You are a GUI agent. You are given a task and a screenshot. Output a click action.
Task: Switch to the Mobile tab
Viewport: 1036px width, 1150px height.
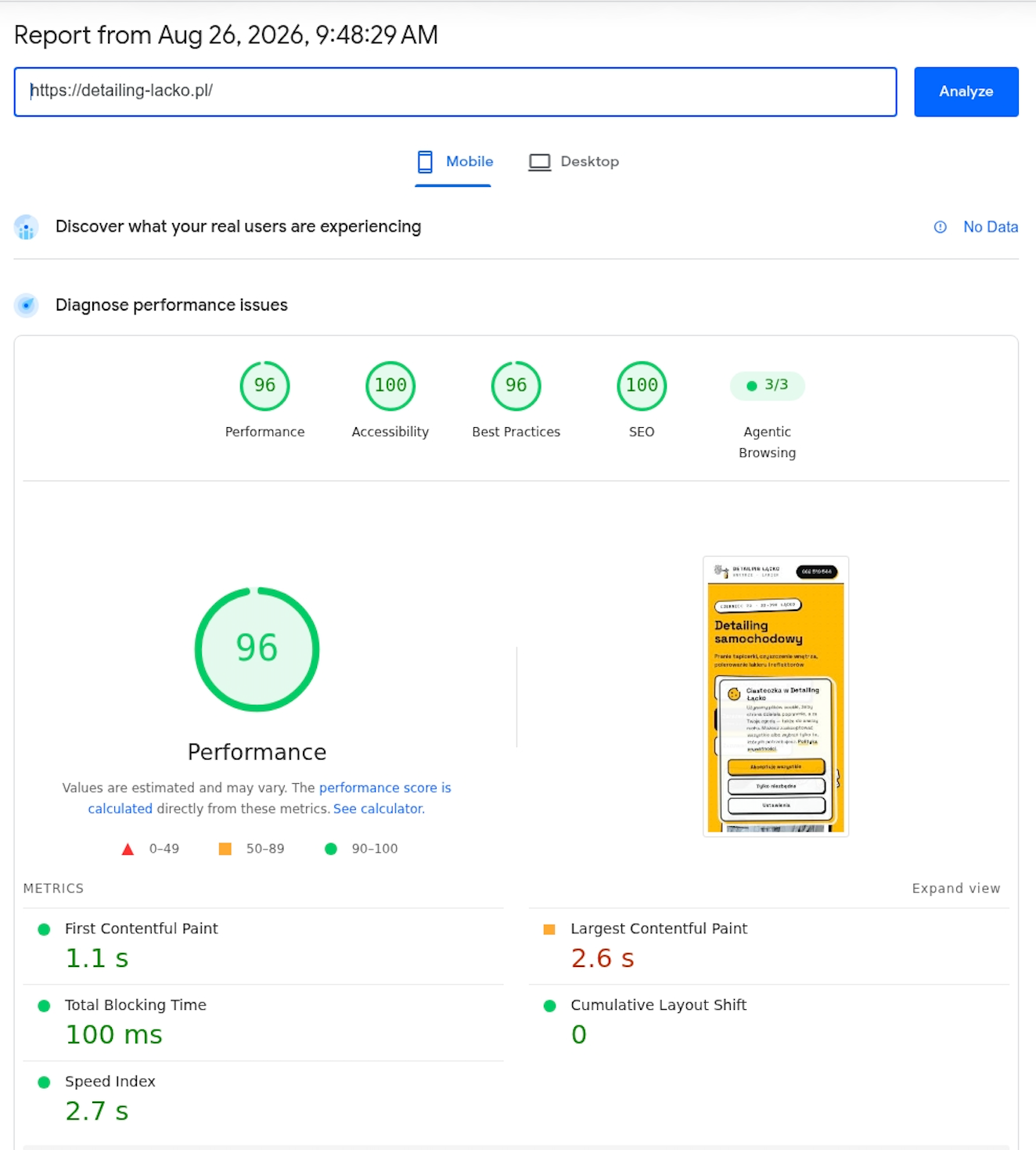(x=454, y=162)
